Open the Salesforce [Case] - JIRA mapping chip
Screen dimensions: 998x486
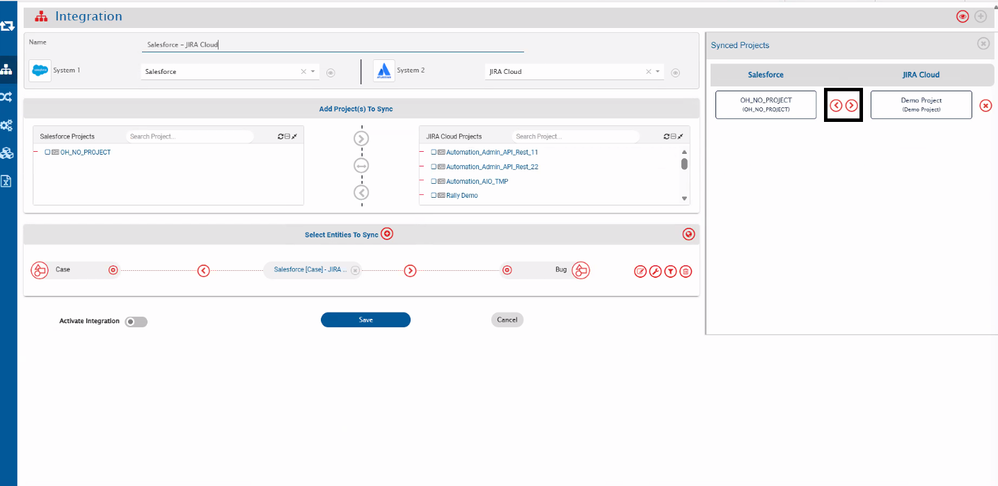click(310, 270)
